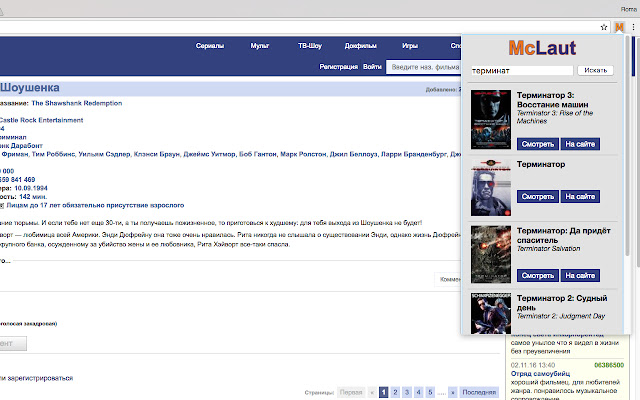Click the Регистрация link

coord(338,67)
